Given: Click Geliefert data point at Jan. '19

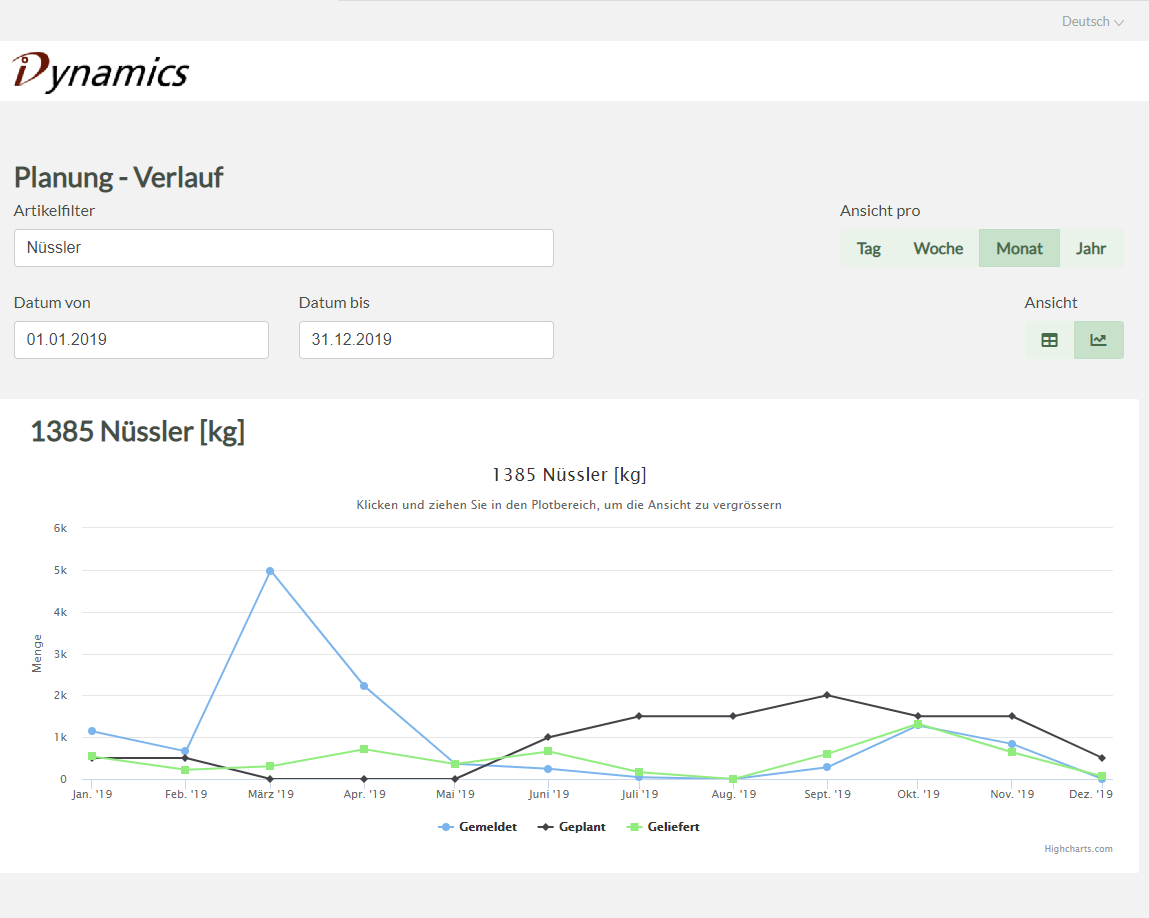Looking at the screenshot, I should 92,756.
